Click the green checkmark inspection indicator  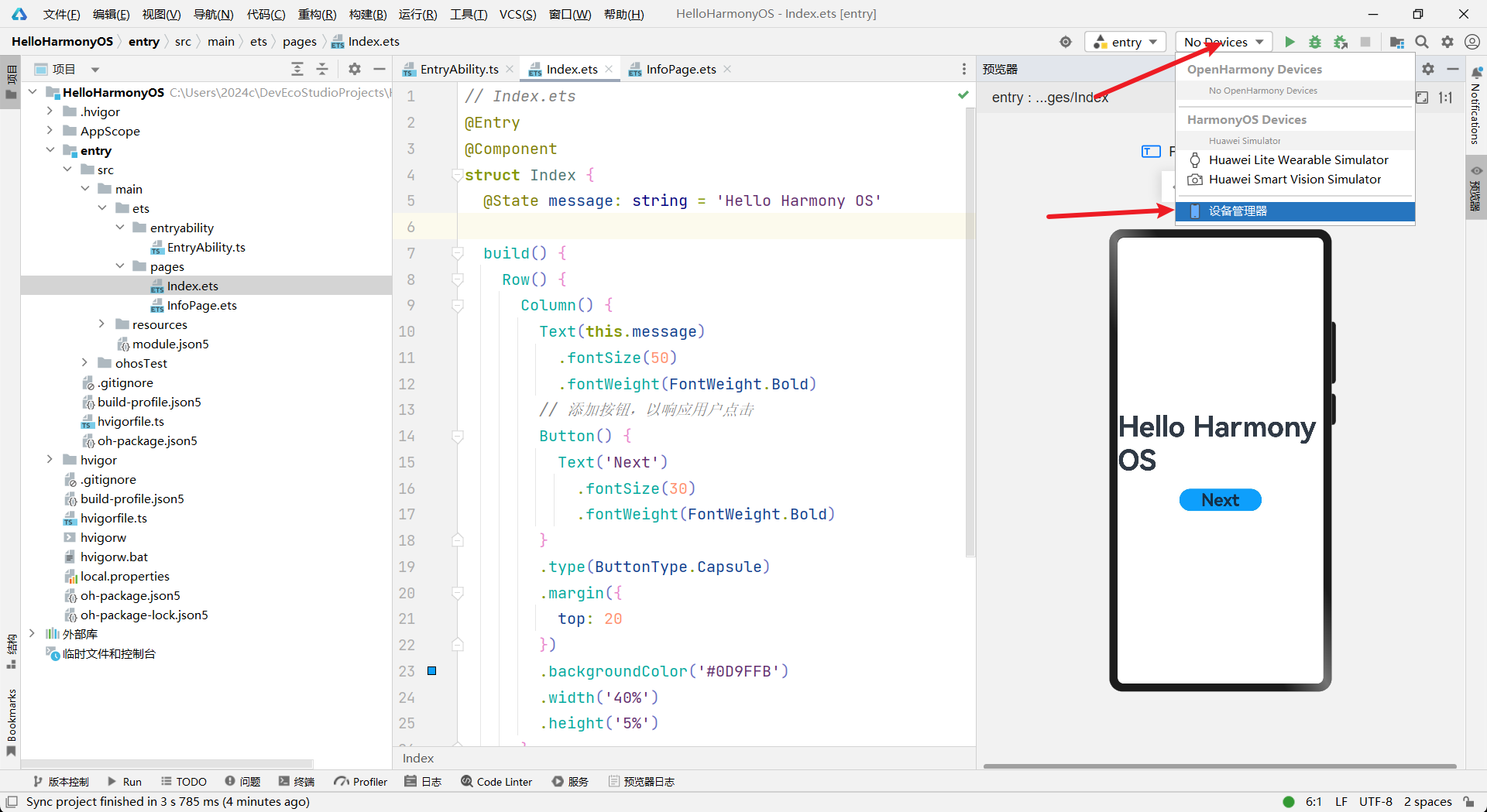point(963,95)
